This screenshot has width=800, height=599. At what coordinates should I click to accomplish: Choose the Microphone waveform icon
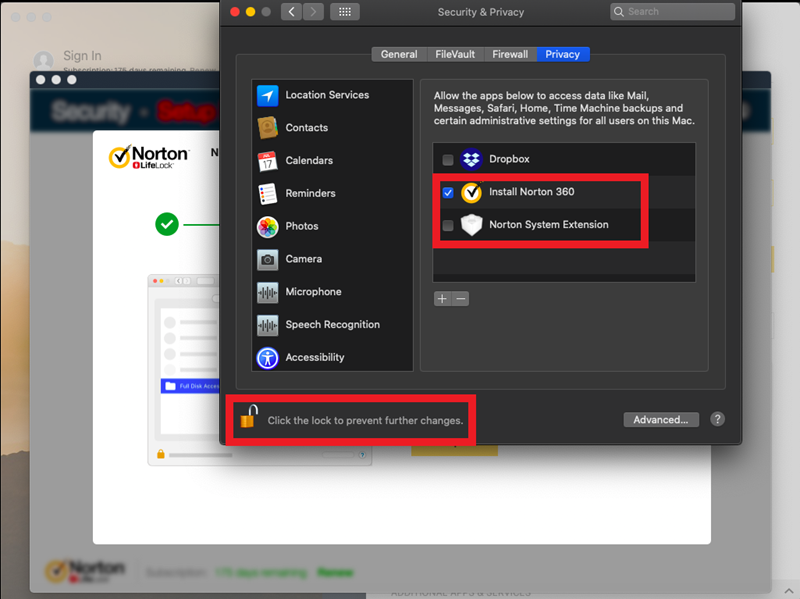pos(267,292)
